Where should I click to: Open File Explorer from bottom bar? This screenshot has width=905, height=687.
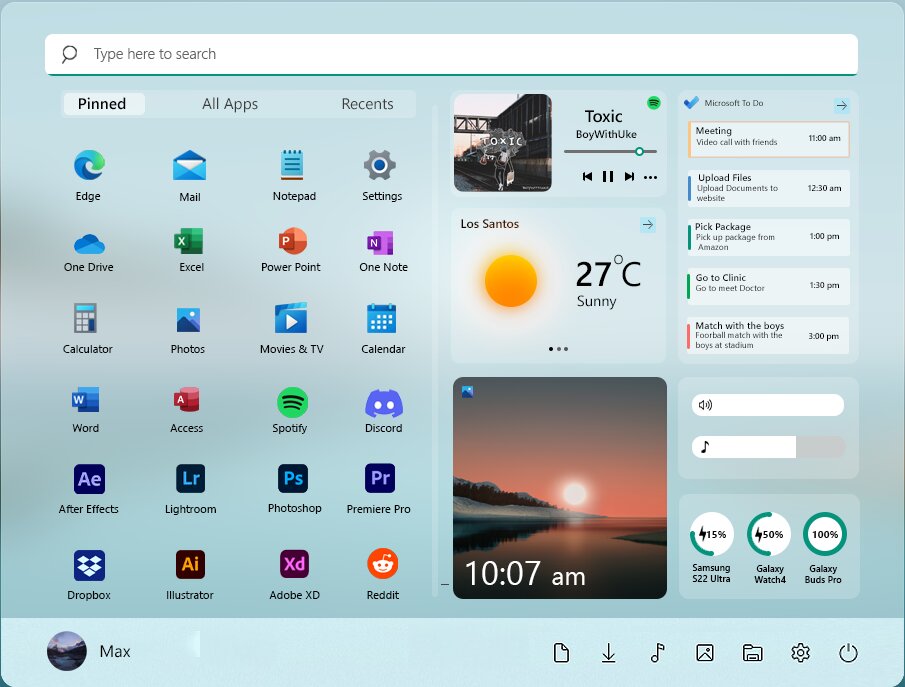[x=752, y=653]
